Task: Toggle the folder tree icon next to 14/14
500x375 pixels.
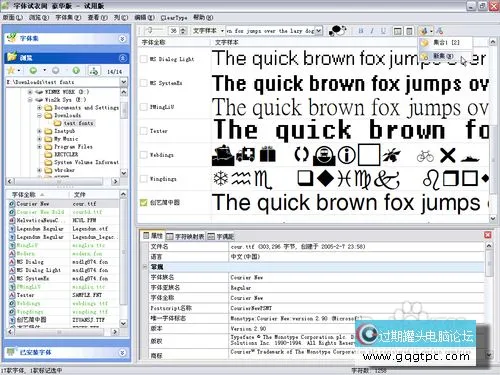Action: pyautogui.click(x=94, y=71)
